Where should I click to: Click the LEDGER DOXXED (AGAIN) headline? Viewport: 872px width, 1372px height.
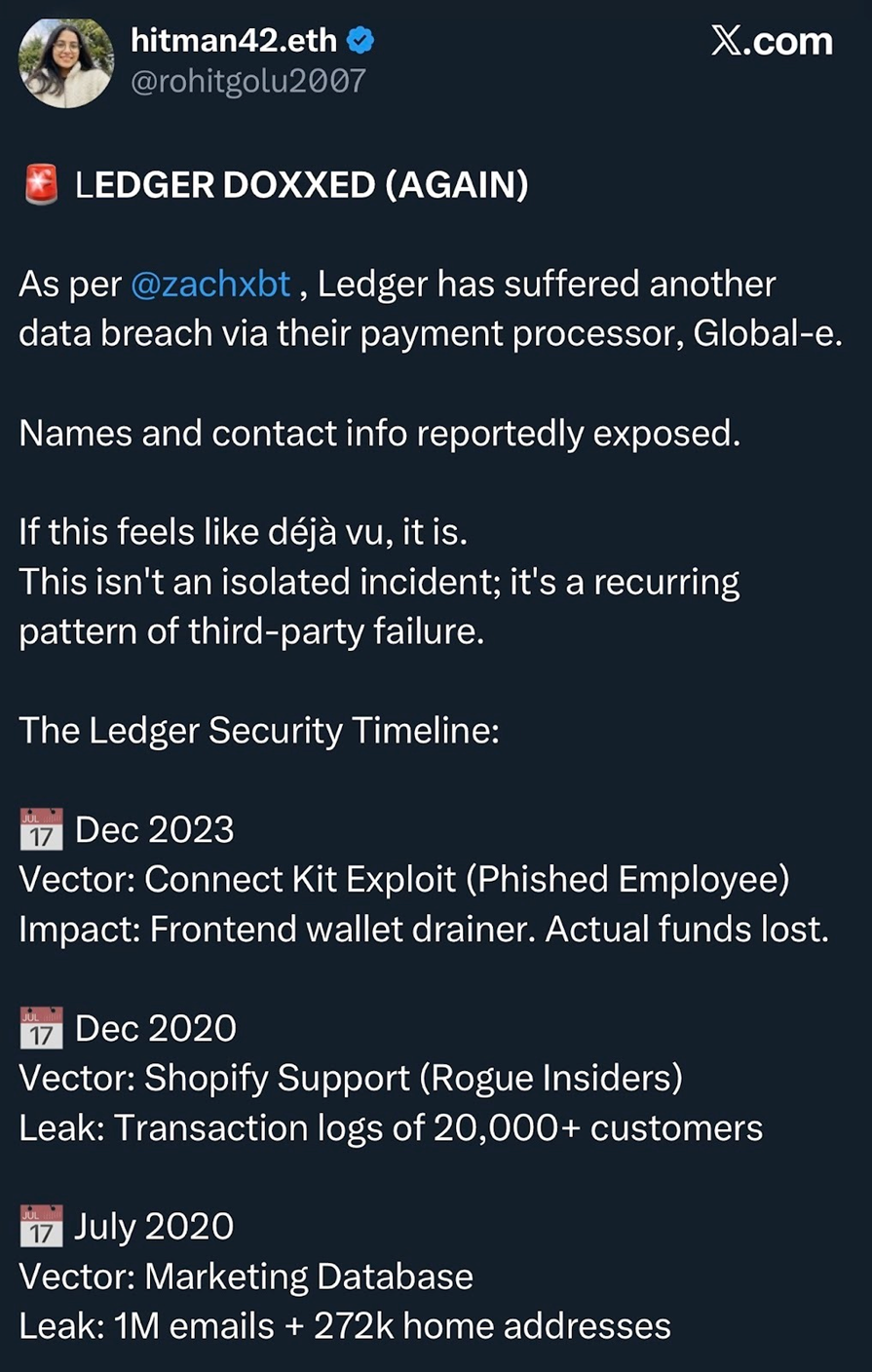302,184
